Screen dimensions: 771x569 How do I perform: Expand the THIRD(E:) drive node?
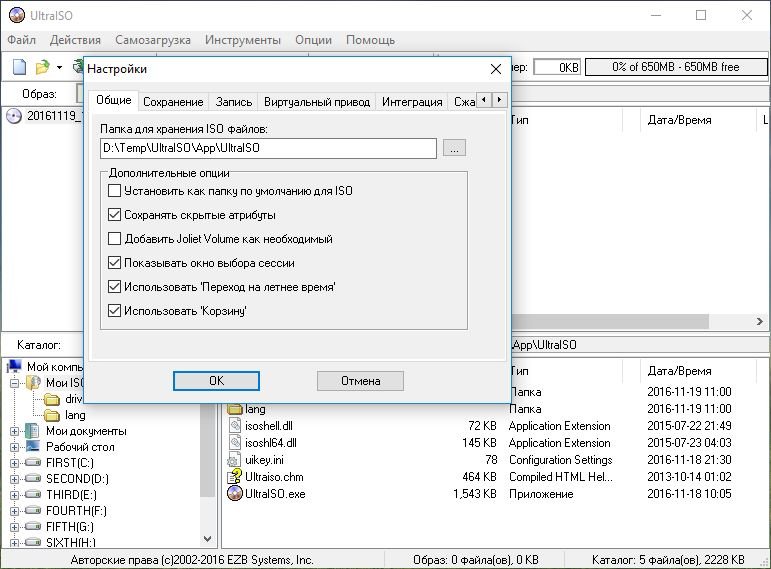point(14,495)
